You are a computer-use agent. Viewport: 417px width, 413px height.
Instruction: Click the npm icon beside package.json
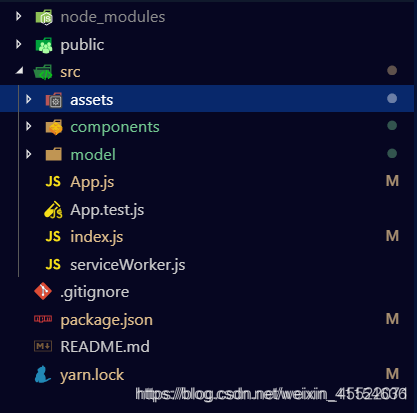tap(43, 319)
